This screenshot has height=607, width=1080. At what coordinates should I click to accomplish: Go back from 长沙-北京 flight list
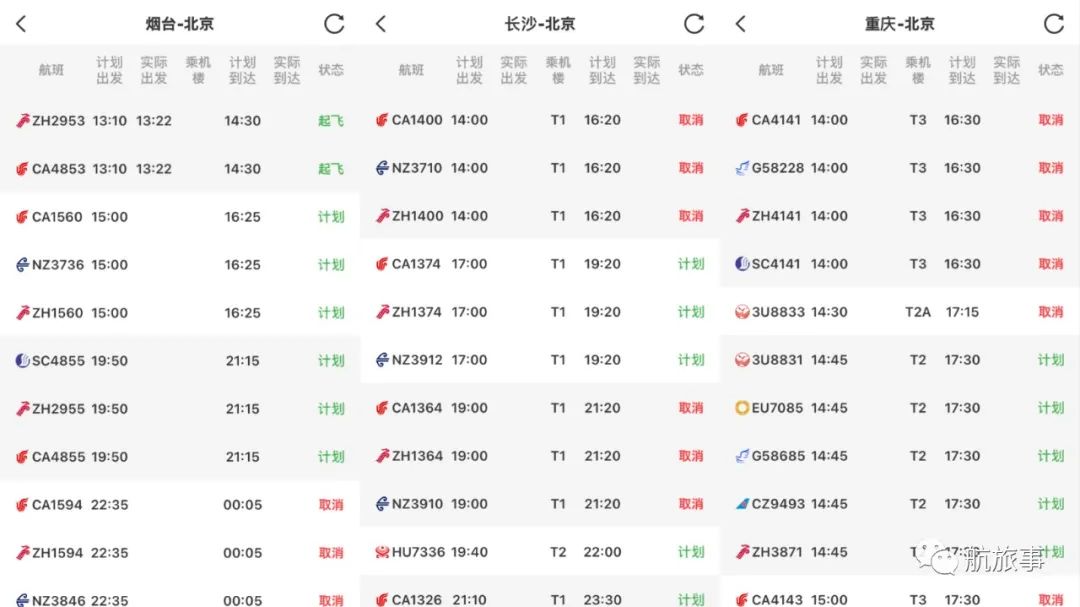[x=381, y=24]
